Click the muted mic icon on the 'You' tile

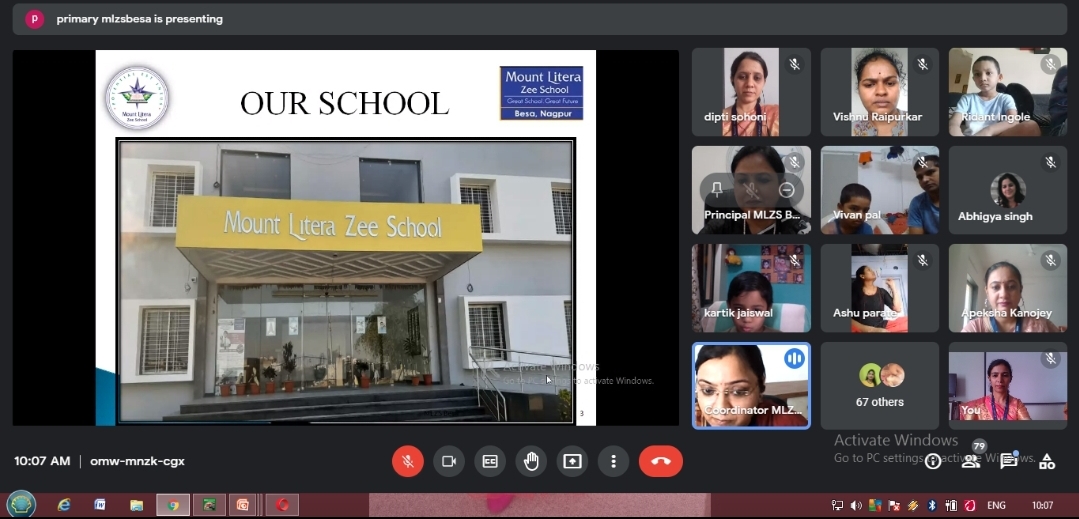point(1050,359)
